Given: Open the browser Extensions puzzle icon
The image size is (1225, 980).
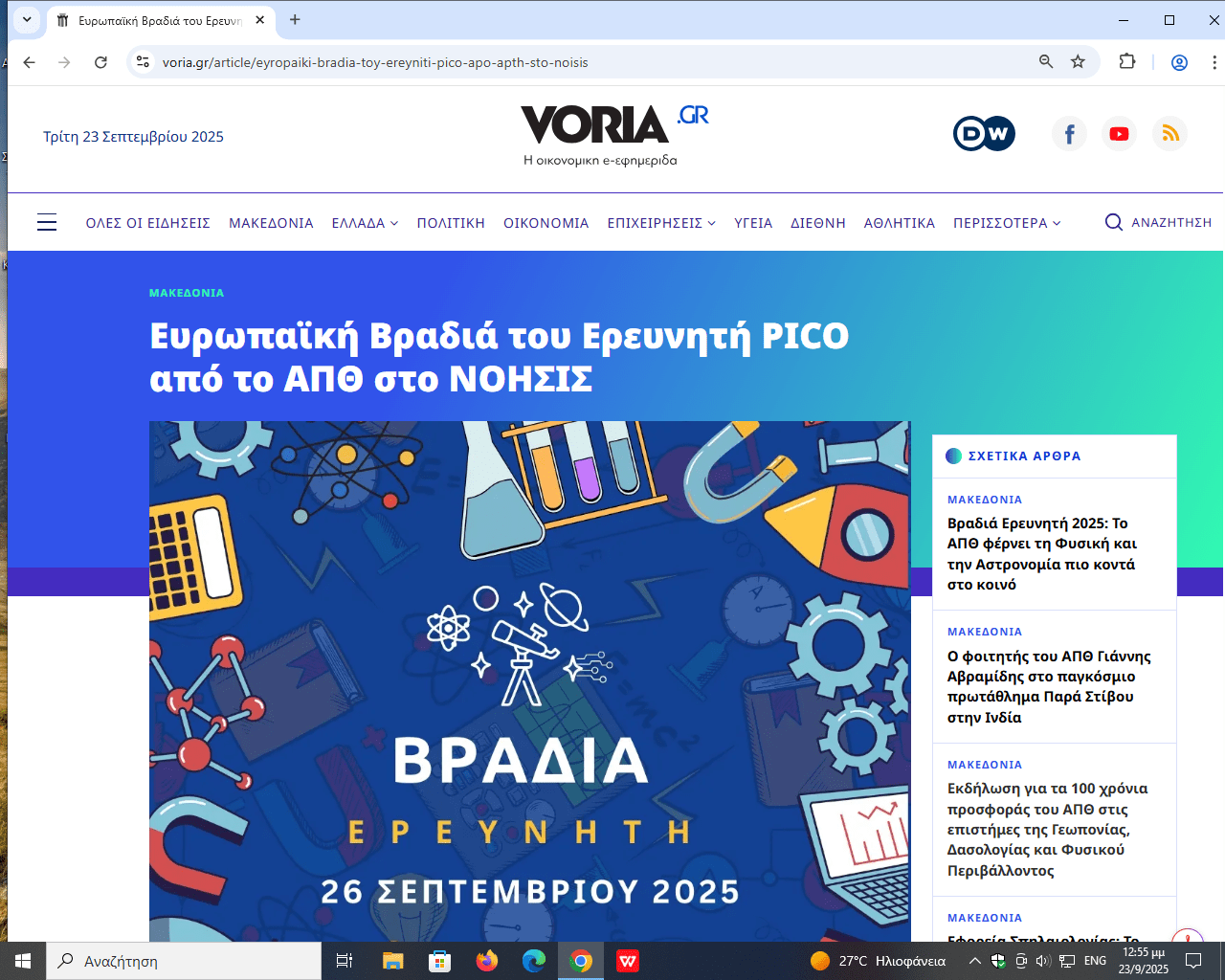Looking at the screenshot, I should pyautogui.click(x=1127, y=62).
